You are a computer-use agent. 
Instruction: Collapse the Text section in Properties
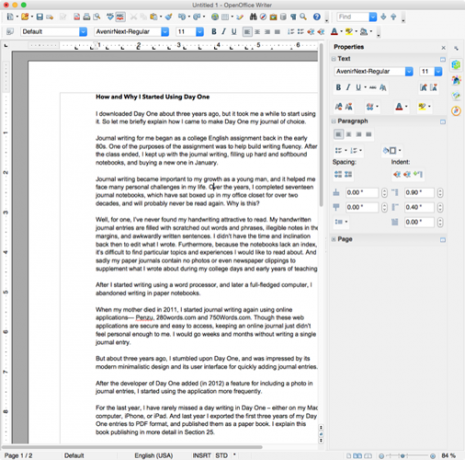pos(333,59)
